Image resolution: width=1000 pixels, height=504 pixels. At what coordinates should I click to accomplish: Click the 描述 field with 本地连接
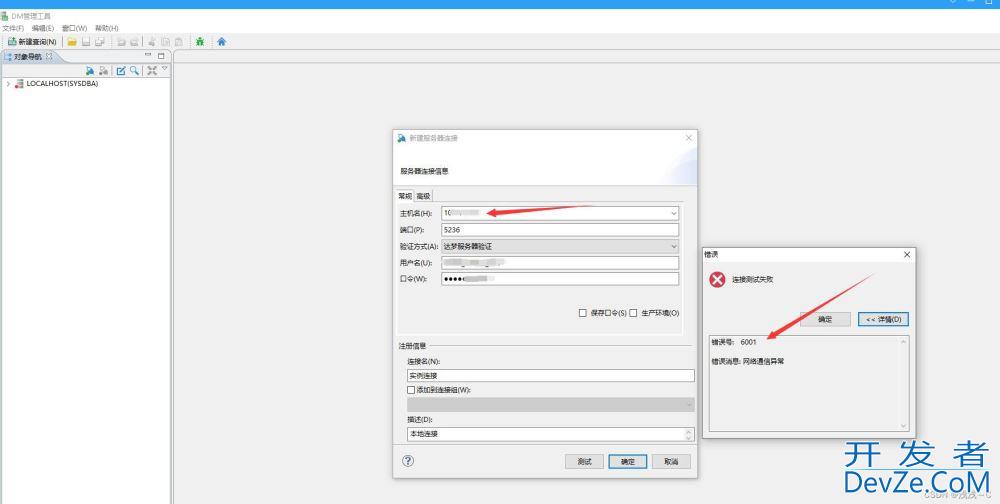[x=550, y=434]
